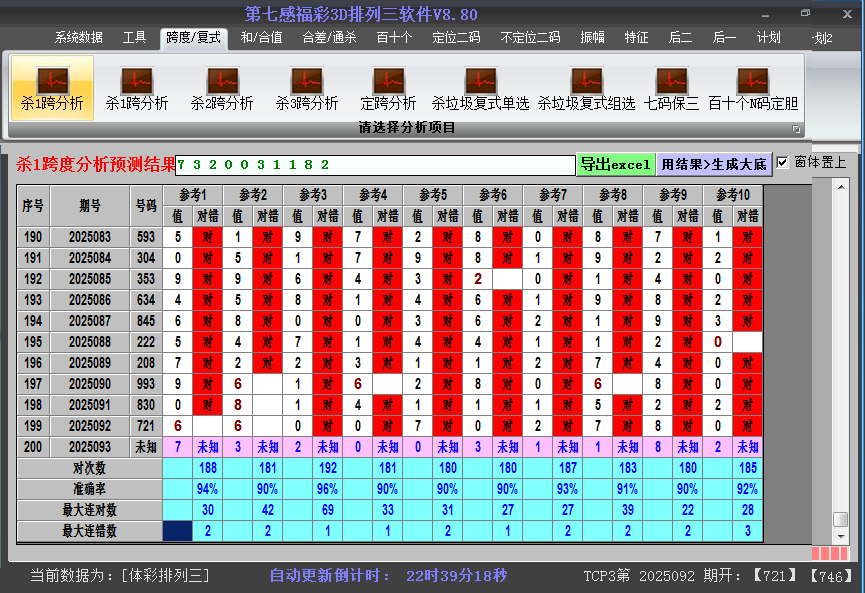Open the 系统数据 menu
The width and height of the screenshot is (865, 593).
point(78,38)
